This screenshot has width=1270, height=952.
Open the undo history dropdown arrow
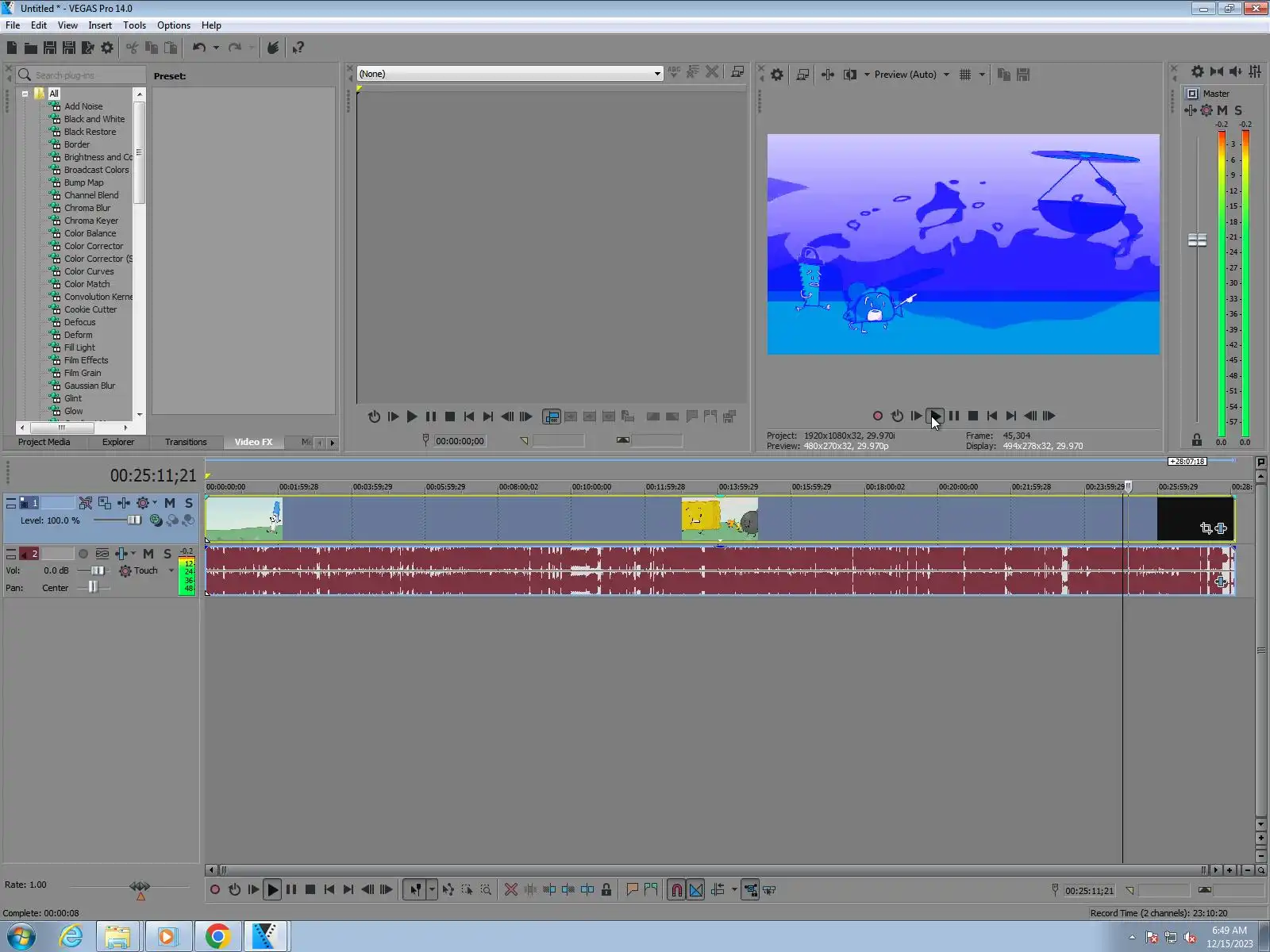[x=216, y=48]
